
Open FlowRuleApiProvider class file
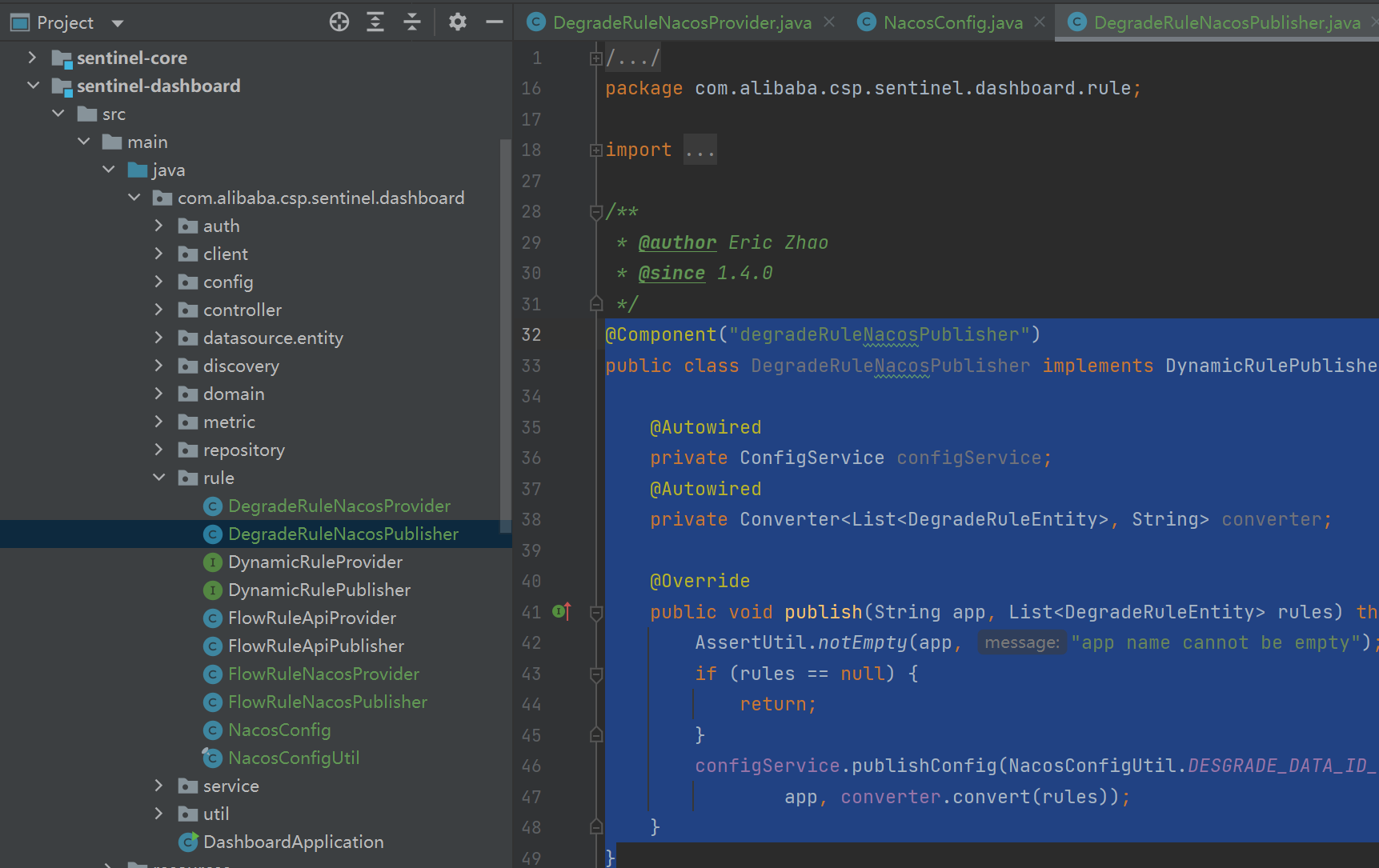[312, 618]
